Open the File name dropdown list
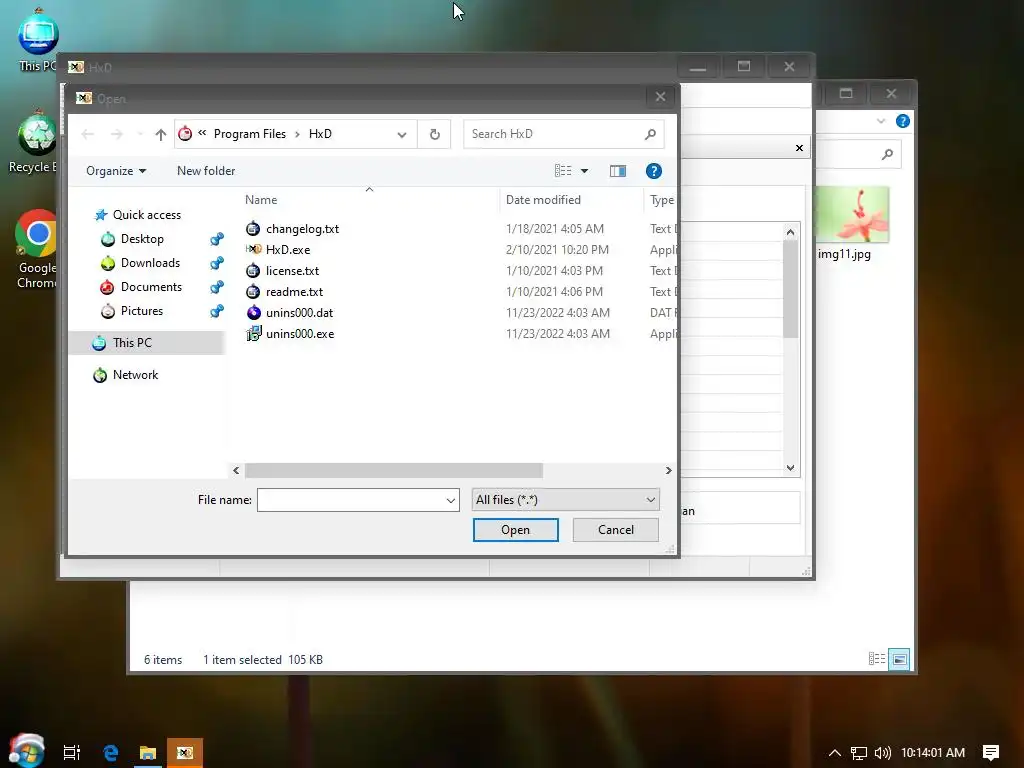 point(451,500)
